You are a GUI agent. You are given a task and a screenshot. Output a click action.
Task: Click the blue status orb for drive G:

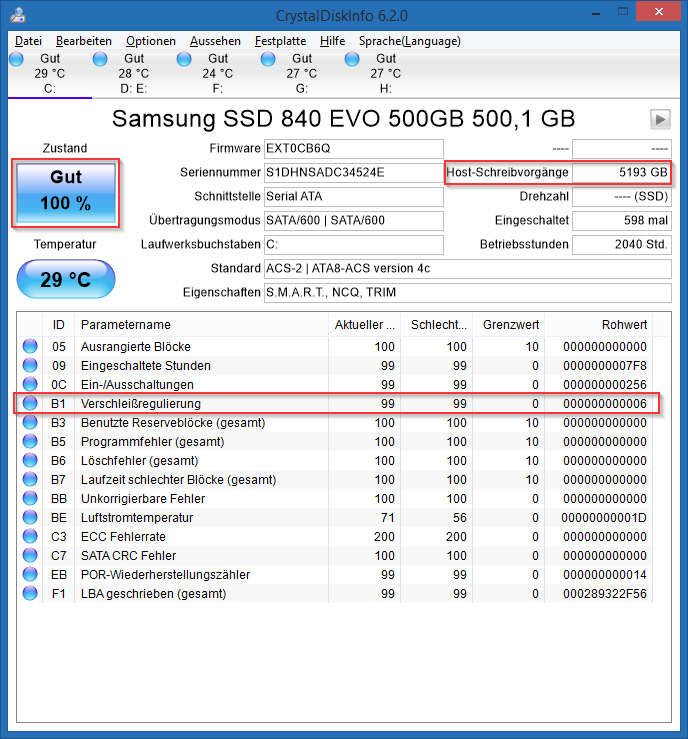coord(268,59)
